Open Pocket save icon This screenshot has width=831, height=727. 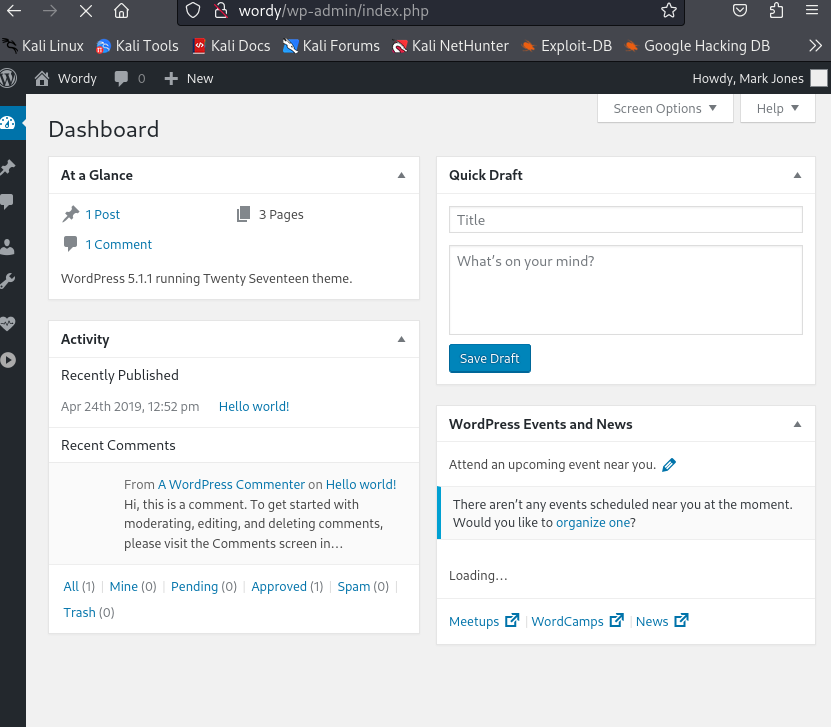[740, 11]
